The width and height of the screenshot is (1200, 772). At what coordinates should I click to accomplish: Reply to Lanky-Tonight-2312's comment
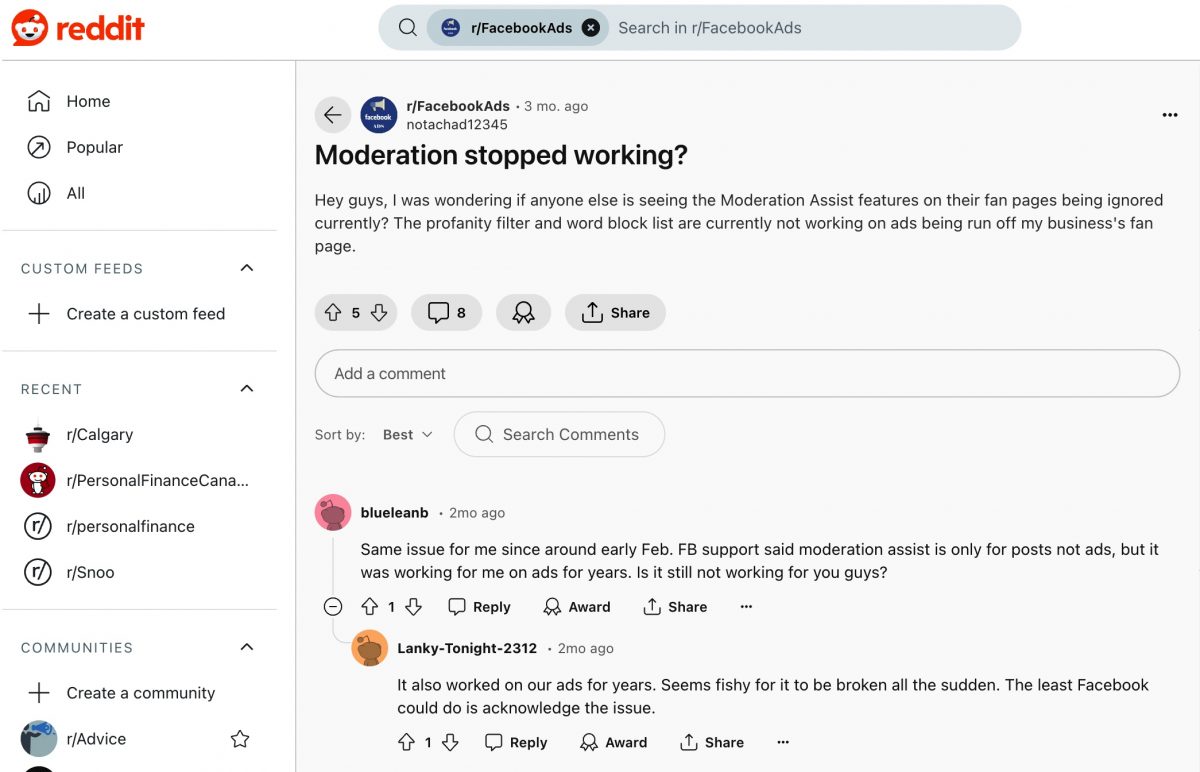[516, 743]
